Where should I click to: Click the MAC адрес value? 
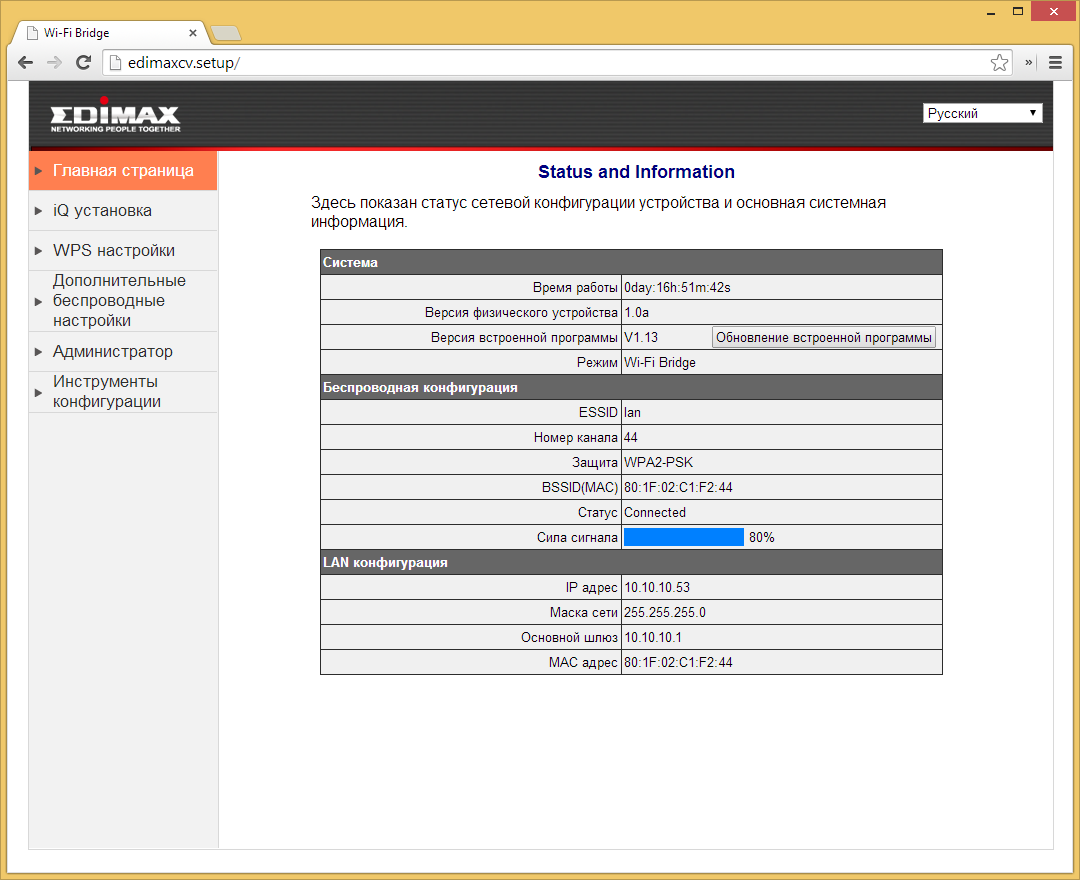point(678,662)
